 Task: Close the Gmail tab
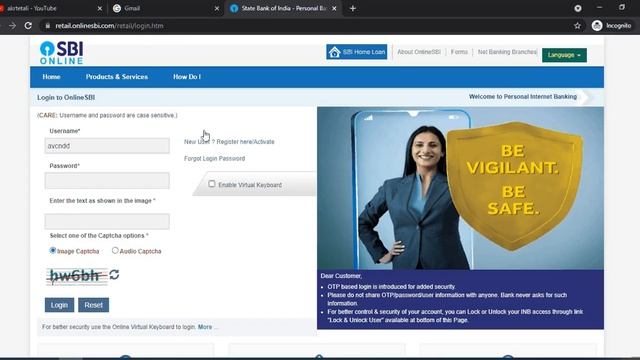pyautogui.click(x=217, y=8)
